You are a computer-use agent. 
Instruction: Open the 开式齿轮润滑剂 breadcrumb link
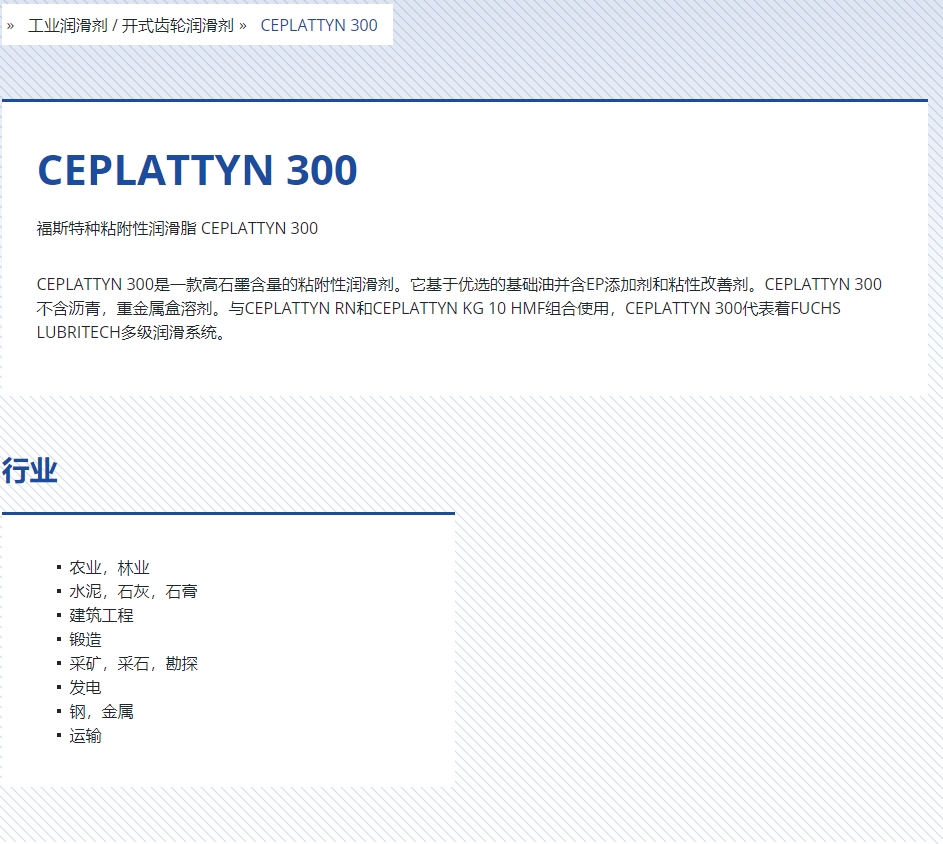(x=177, y=25)
